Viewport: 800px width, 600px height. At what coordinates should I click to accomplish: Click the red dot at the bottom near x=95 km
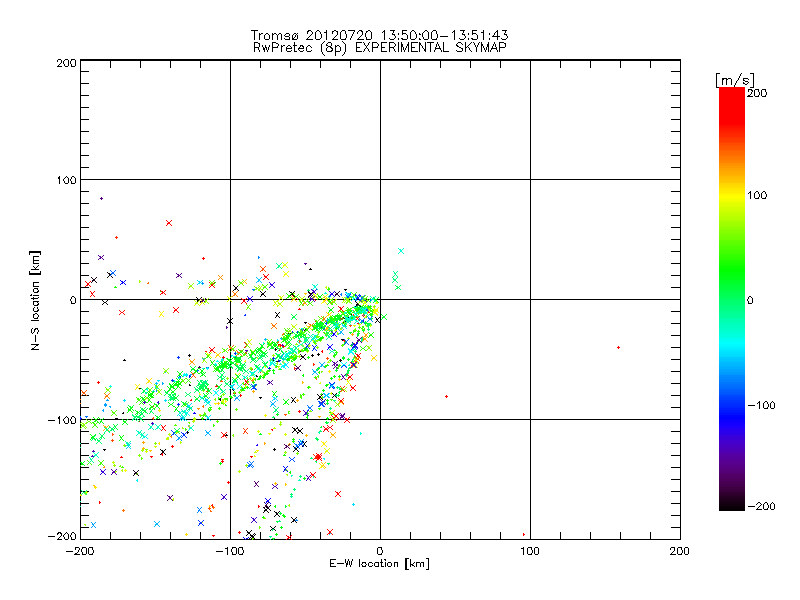[x=524, y=535]
